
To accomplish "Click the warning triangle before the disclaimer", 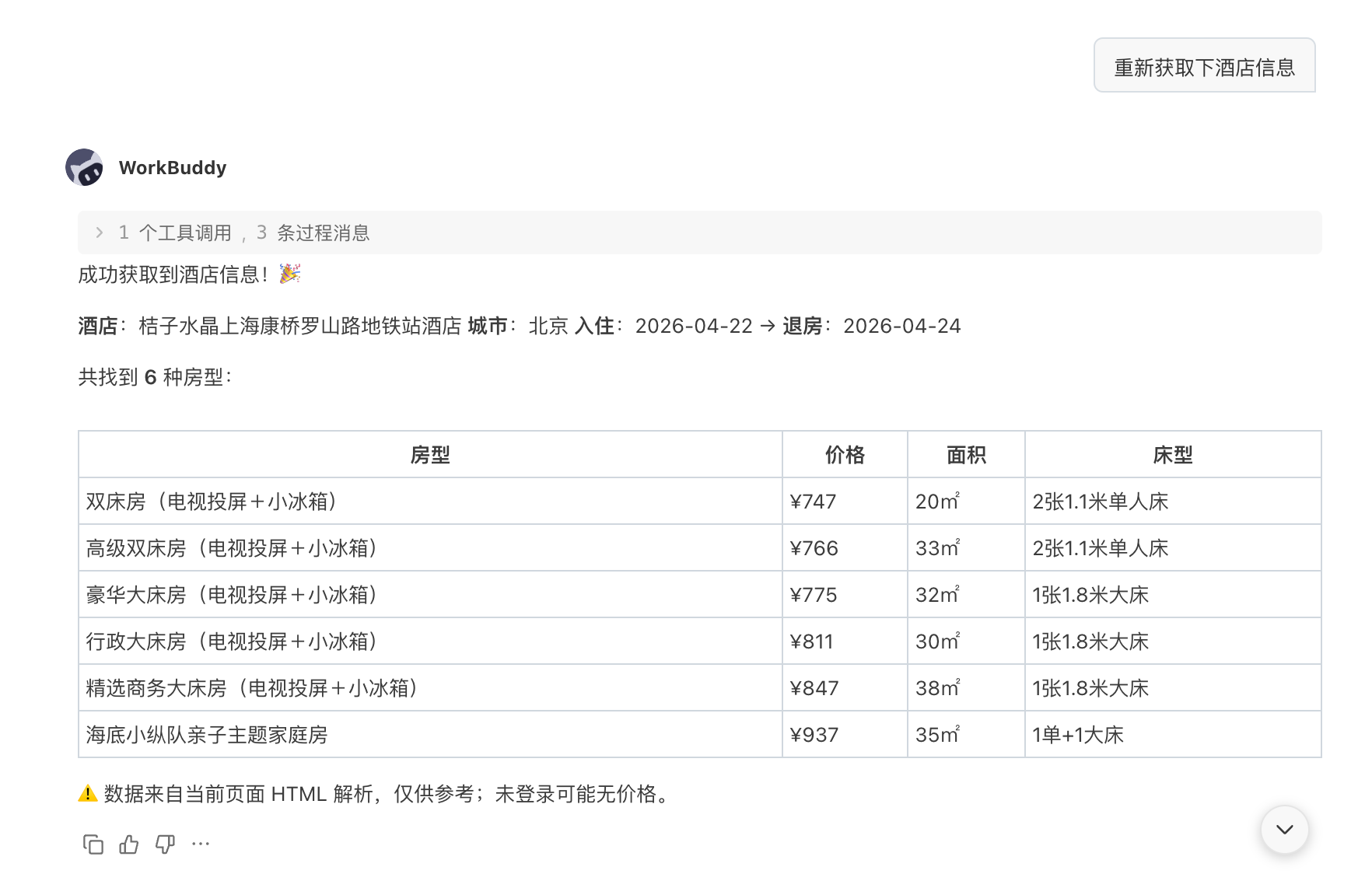I will pos(84,794).
